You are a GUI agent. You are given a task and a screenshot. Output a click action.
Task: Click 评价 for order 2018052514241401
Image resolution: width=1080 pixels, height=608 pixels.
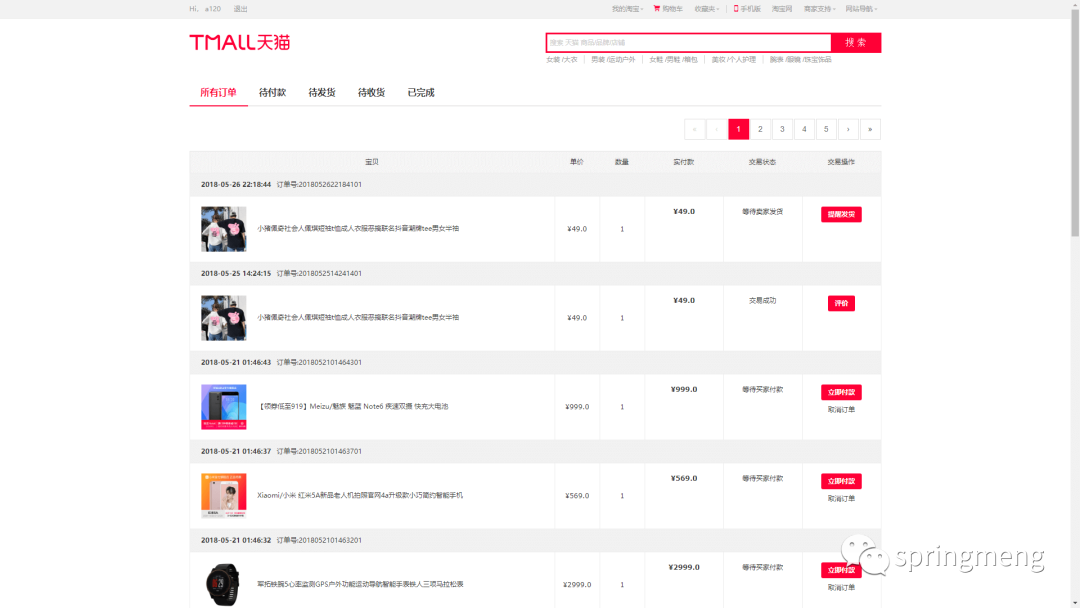[x=841, y=303]
